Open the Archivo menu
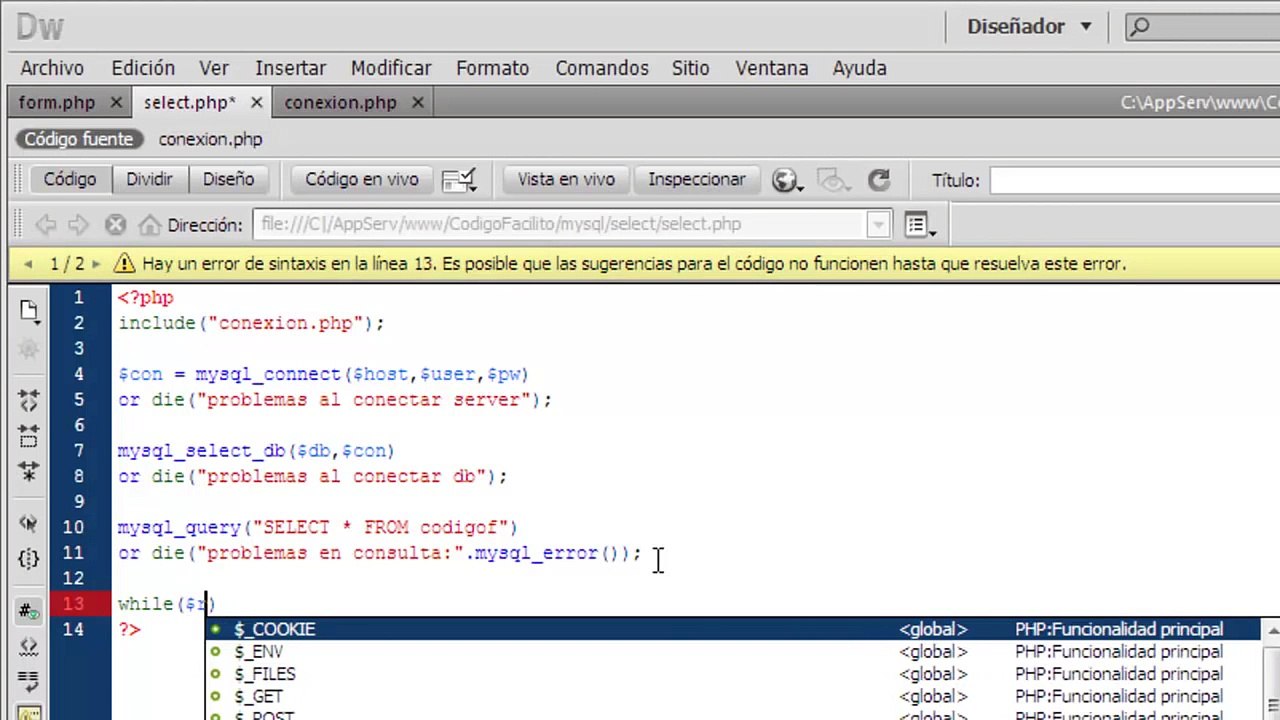The width and height of the screenshot is (1280, 720). pyautogui.click(x=52, y=68)
